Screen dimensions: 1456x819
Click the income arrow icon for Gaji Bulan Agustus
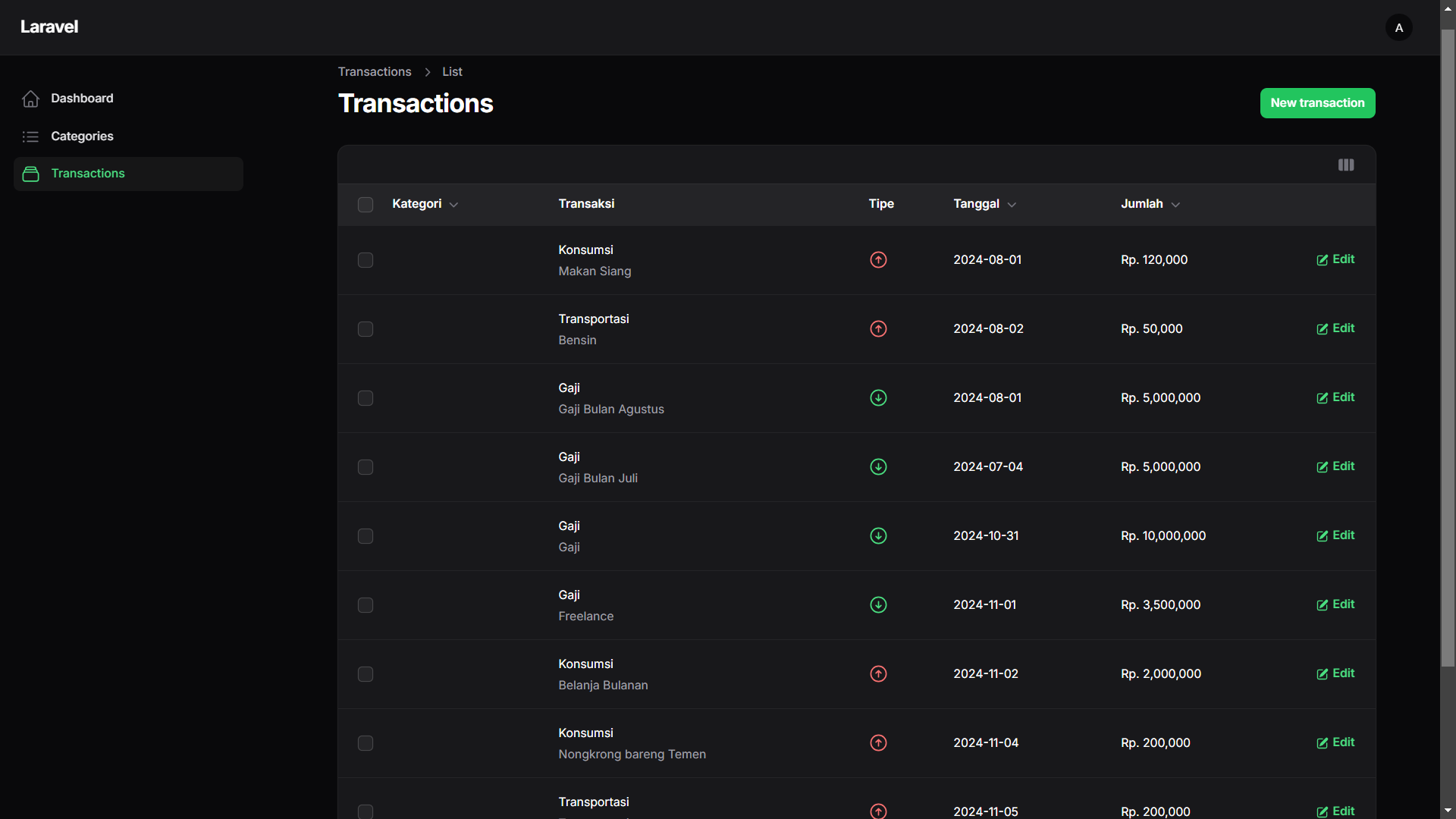coord(878,398)
